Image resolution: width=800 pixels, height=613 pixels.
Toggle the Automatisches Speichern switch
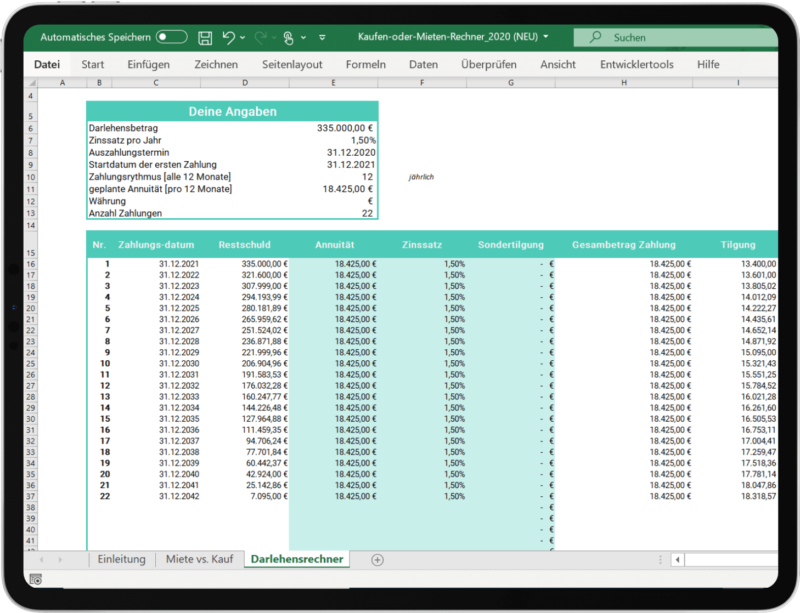coord(171,38)
